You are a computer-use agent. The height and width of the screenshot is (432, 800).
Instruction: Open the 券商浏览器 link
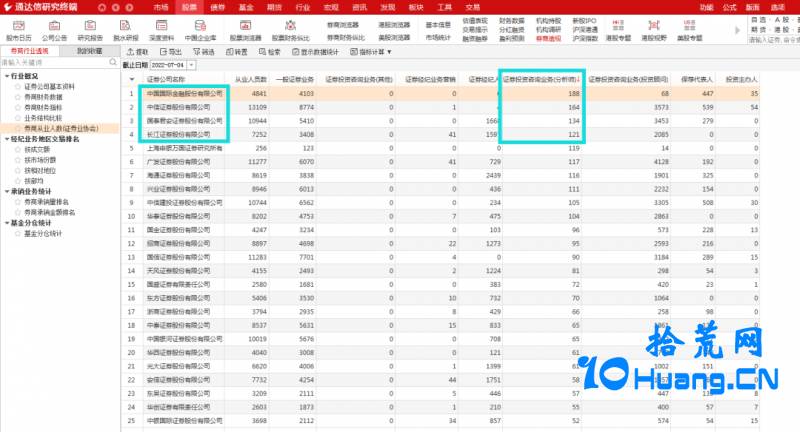tap(342, 24)
